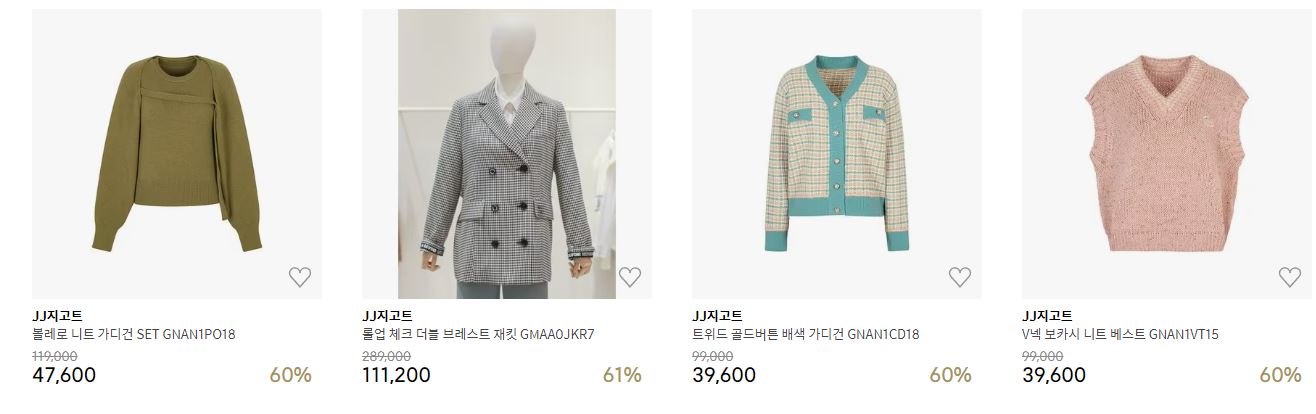The image size is (1316, 414).
Task: Select product name ending GNAN1CD18
Action: coord(805,335)
